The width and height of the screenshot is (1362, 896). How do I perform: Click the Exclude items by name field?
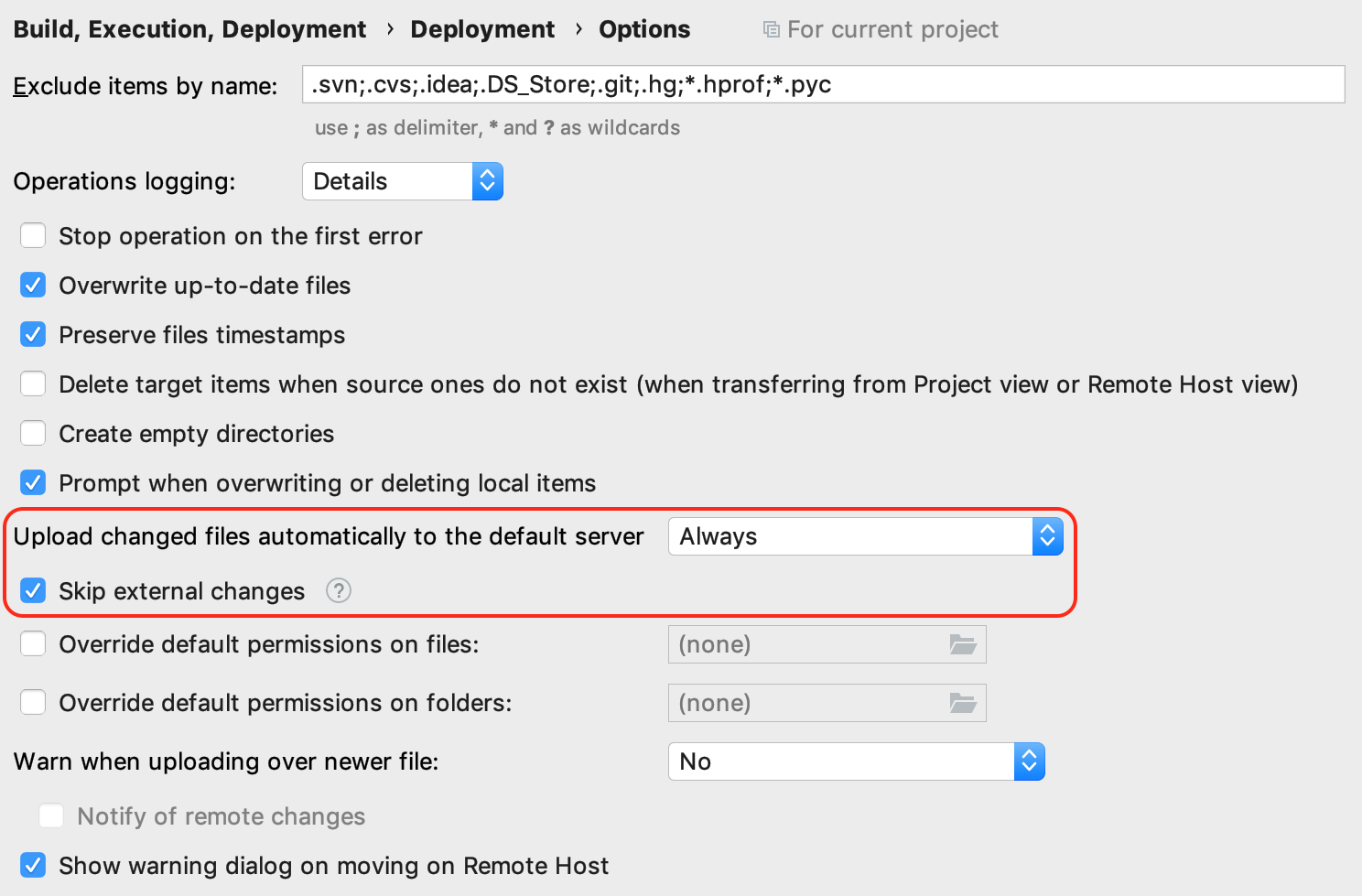coord(824,84)
